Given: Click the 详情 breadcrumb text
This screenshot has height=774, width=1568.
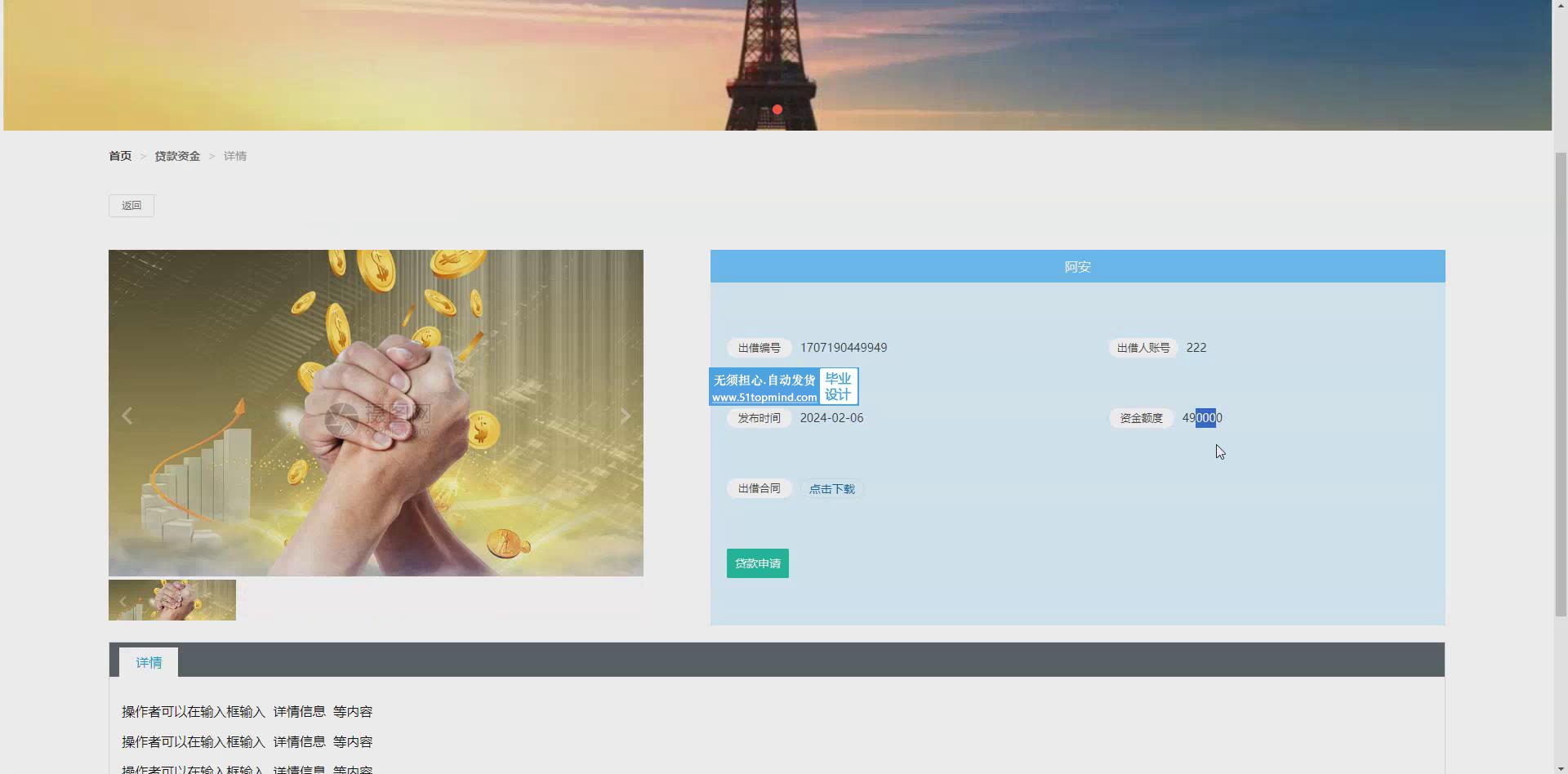Looking at the screenshot, I should pos(235,156).
